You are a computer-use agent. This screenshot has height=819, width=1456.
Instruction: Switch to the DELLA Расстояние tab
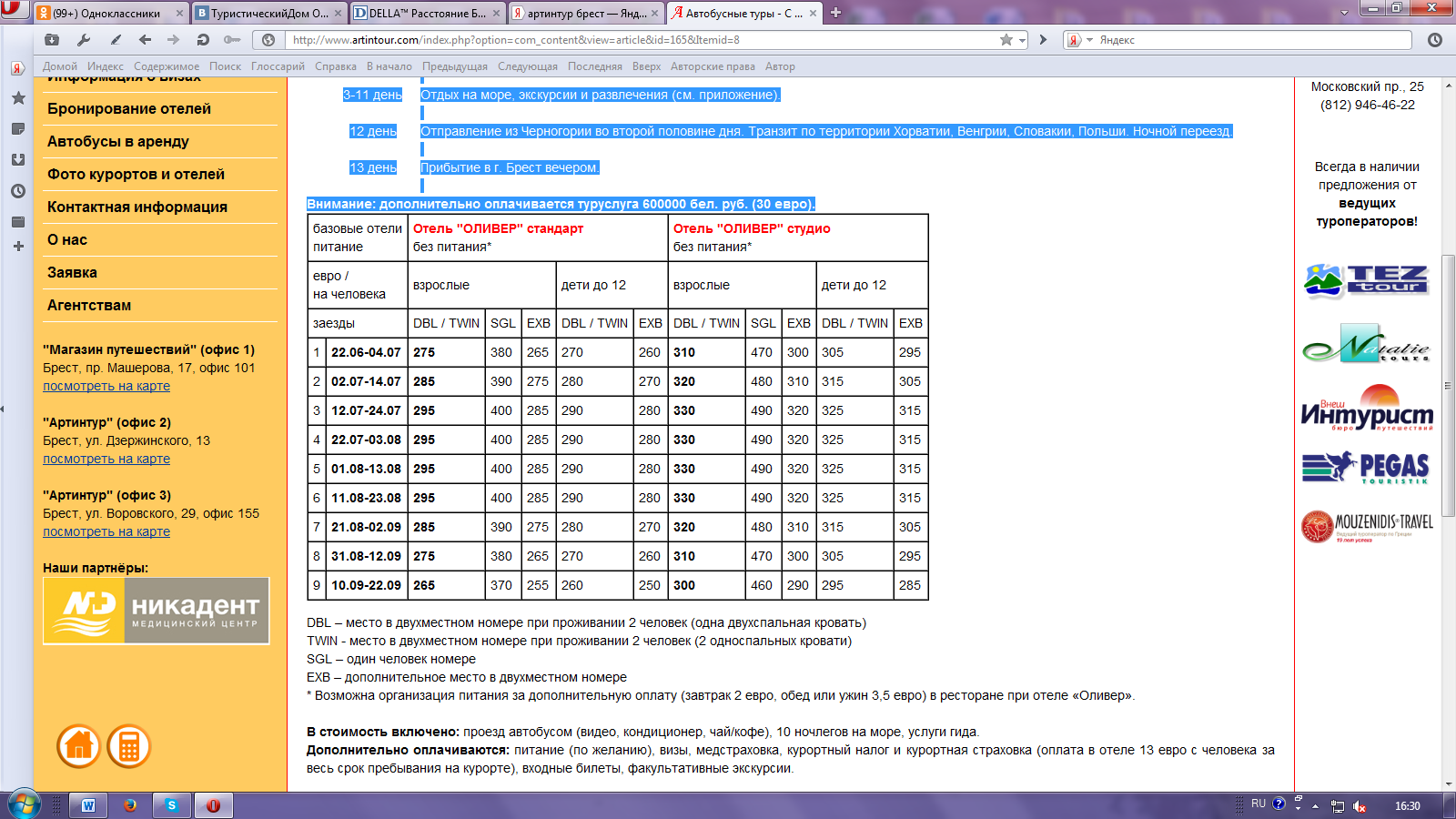(x=428, y=14)
